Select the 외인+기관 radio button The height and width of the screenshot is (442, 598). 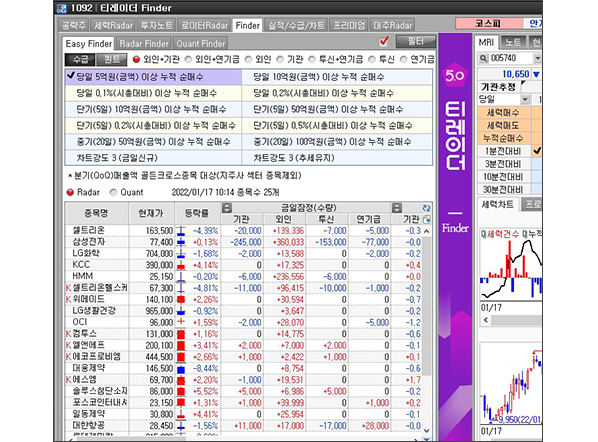coord(136,59)
